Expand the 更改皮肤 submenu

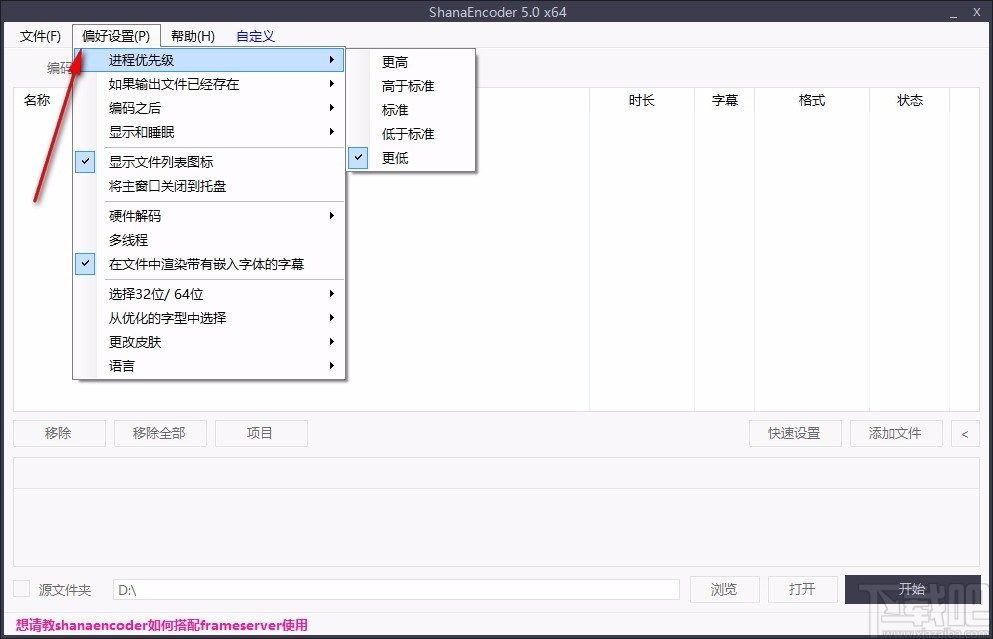[x=128, y=341]
